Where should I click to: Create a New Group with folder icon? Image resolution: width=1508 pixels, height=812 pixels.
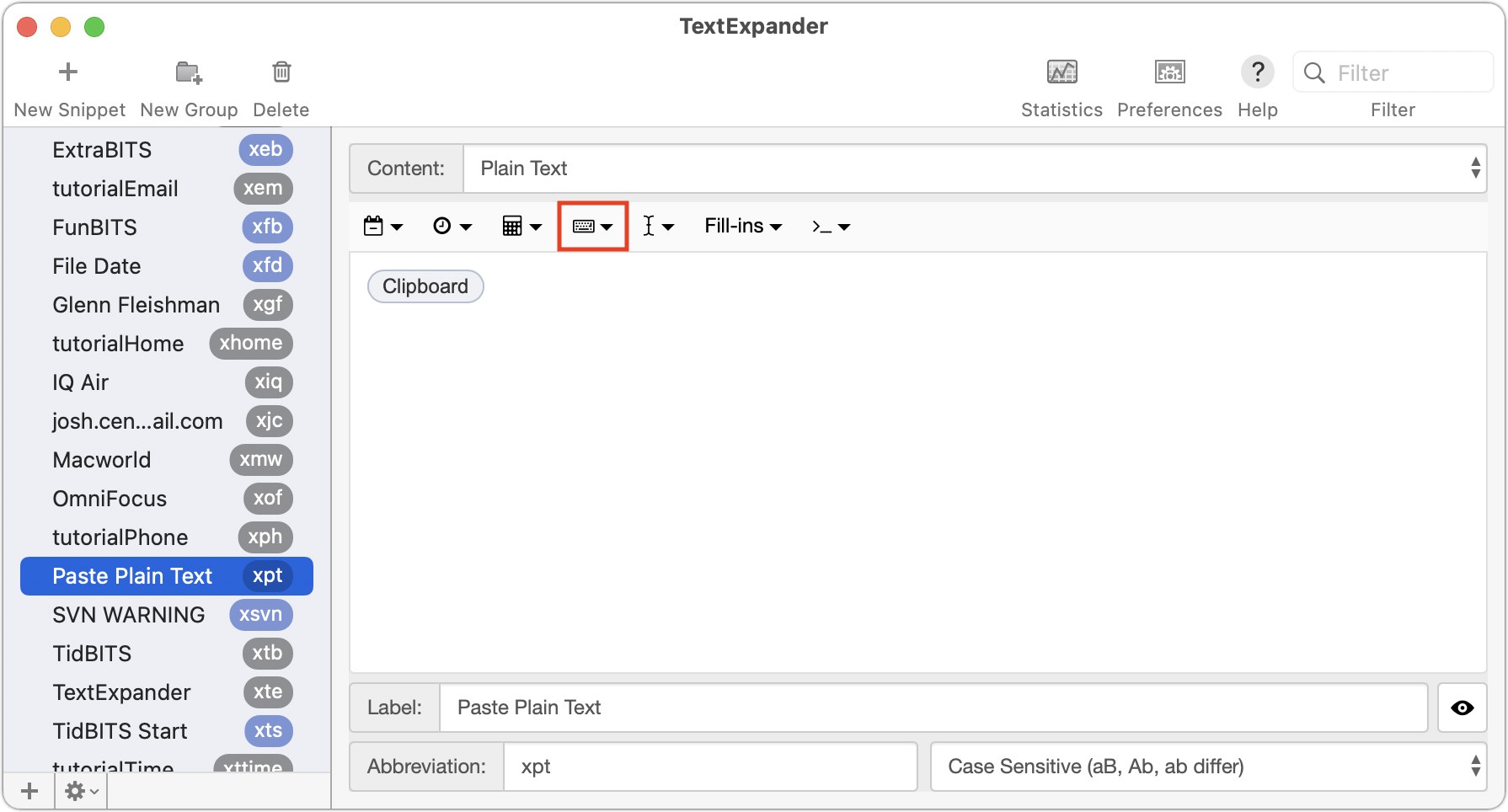(x=189, y=72)
